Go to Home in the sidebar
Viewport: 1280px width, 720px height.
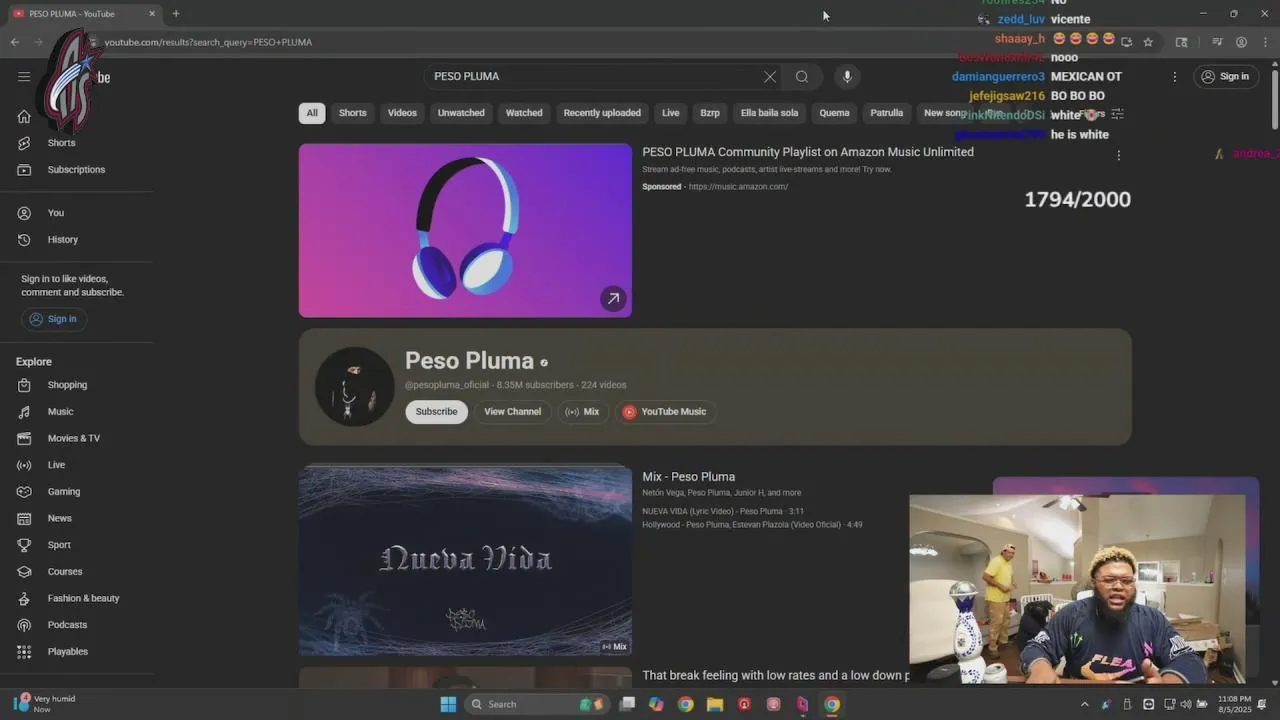click(x=24, y=116)
